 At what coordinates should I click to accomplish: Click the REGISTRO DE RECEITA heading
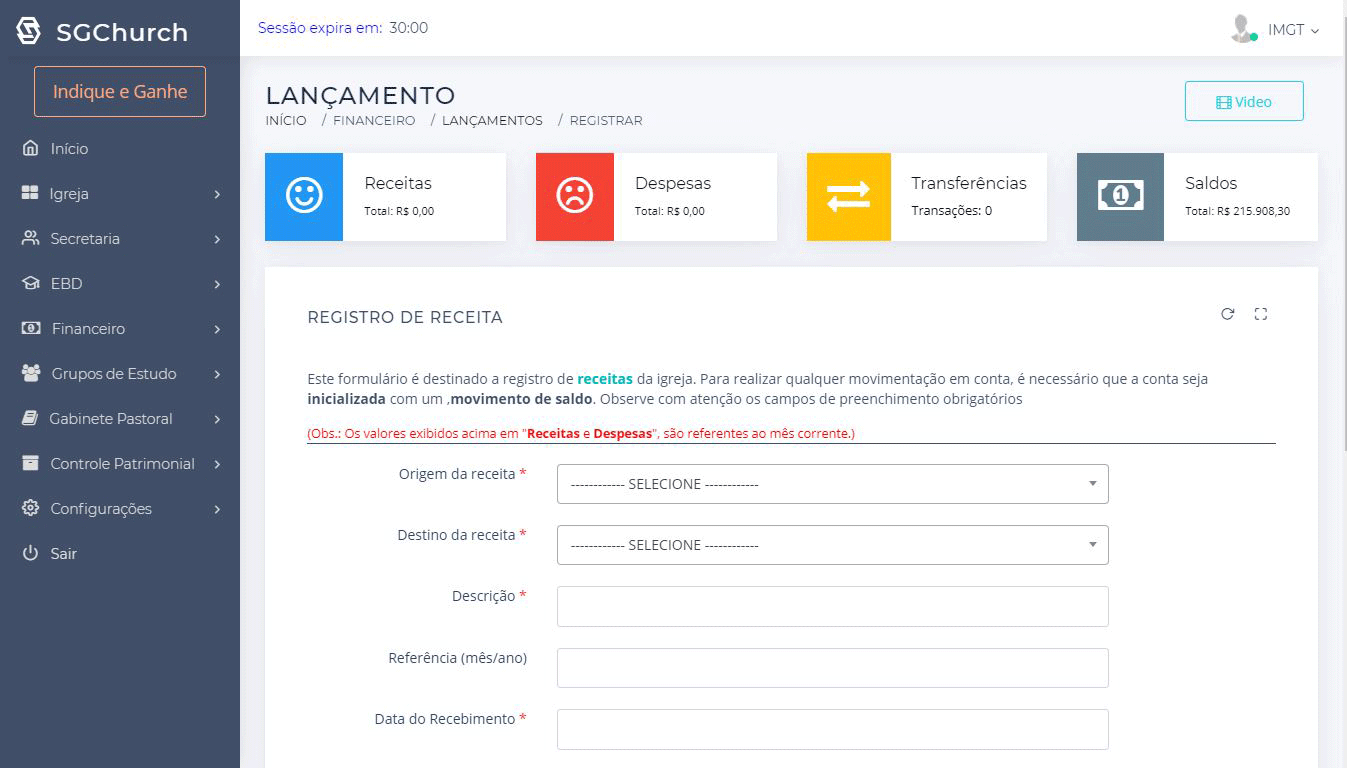tap(405, 317)
